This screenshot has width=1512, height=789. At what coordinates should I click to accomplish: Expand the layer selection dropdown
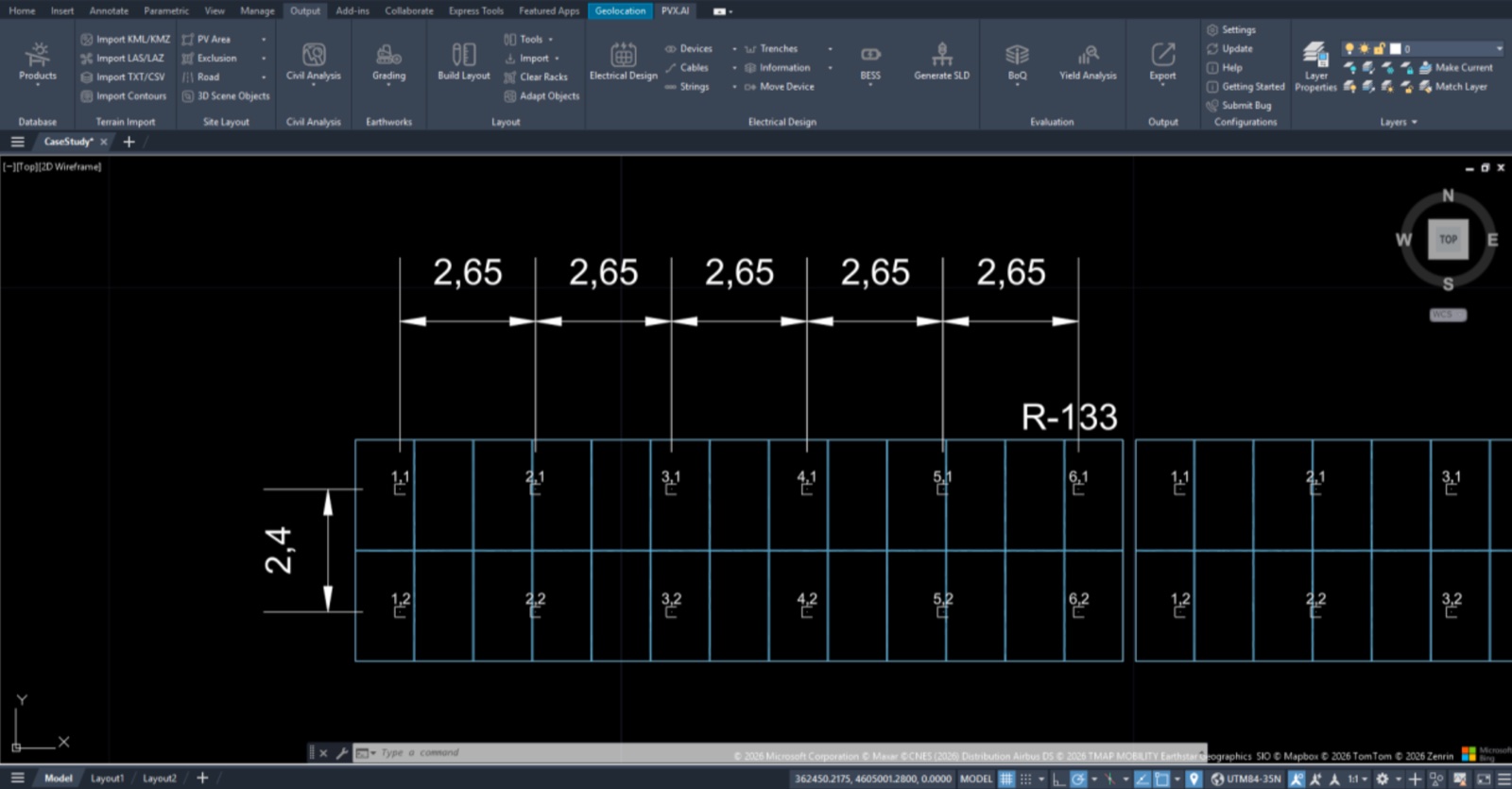(x=1499, y=48)
